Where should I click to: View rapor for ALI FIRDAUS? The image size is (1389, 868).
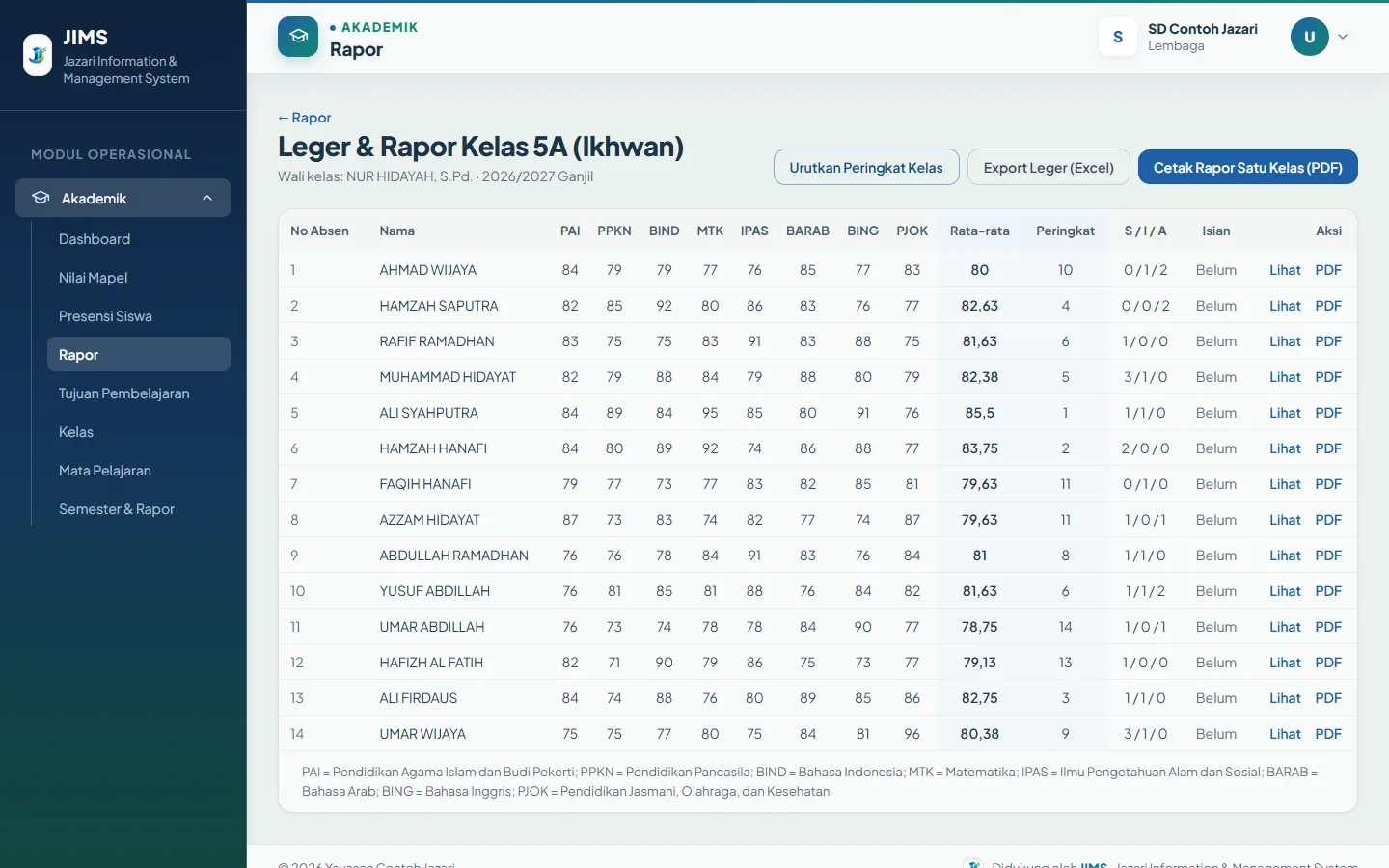point(1285,698)
